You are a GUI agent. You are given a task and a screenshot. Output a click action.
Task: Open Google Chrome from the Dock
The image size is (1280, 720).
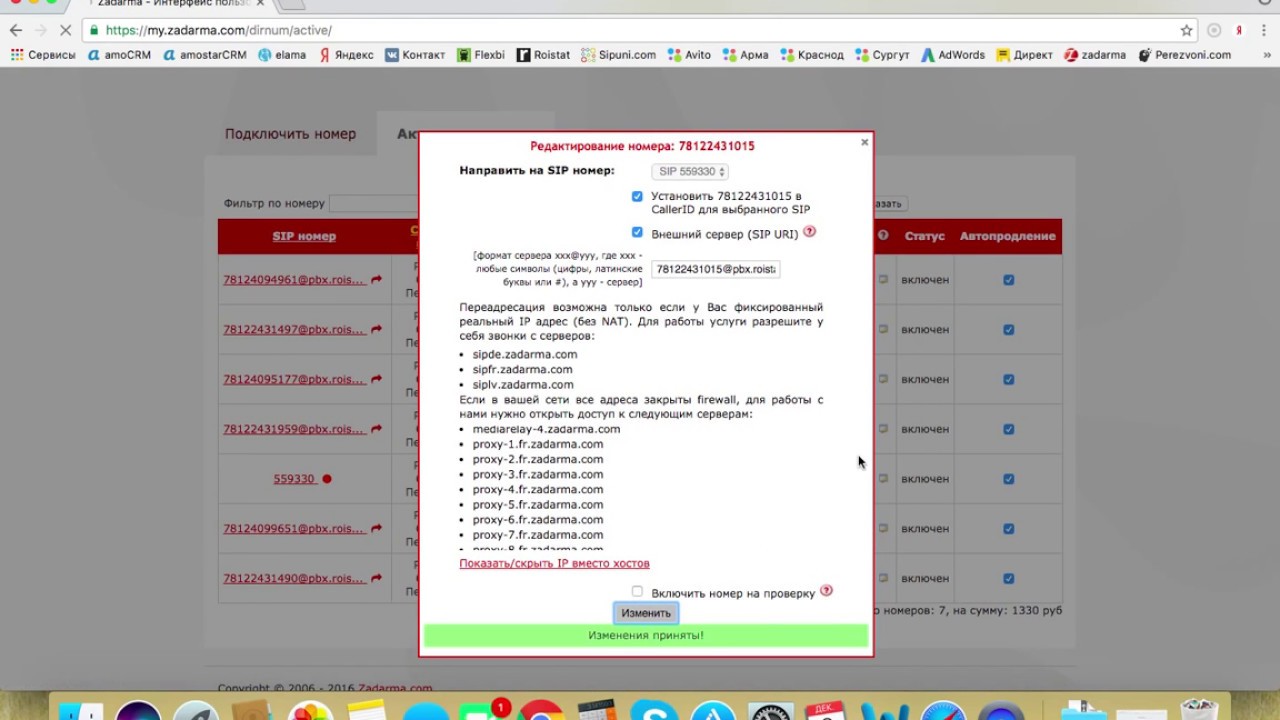click(540, 712)
